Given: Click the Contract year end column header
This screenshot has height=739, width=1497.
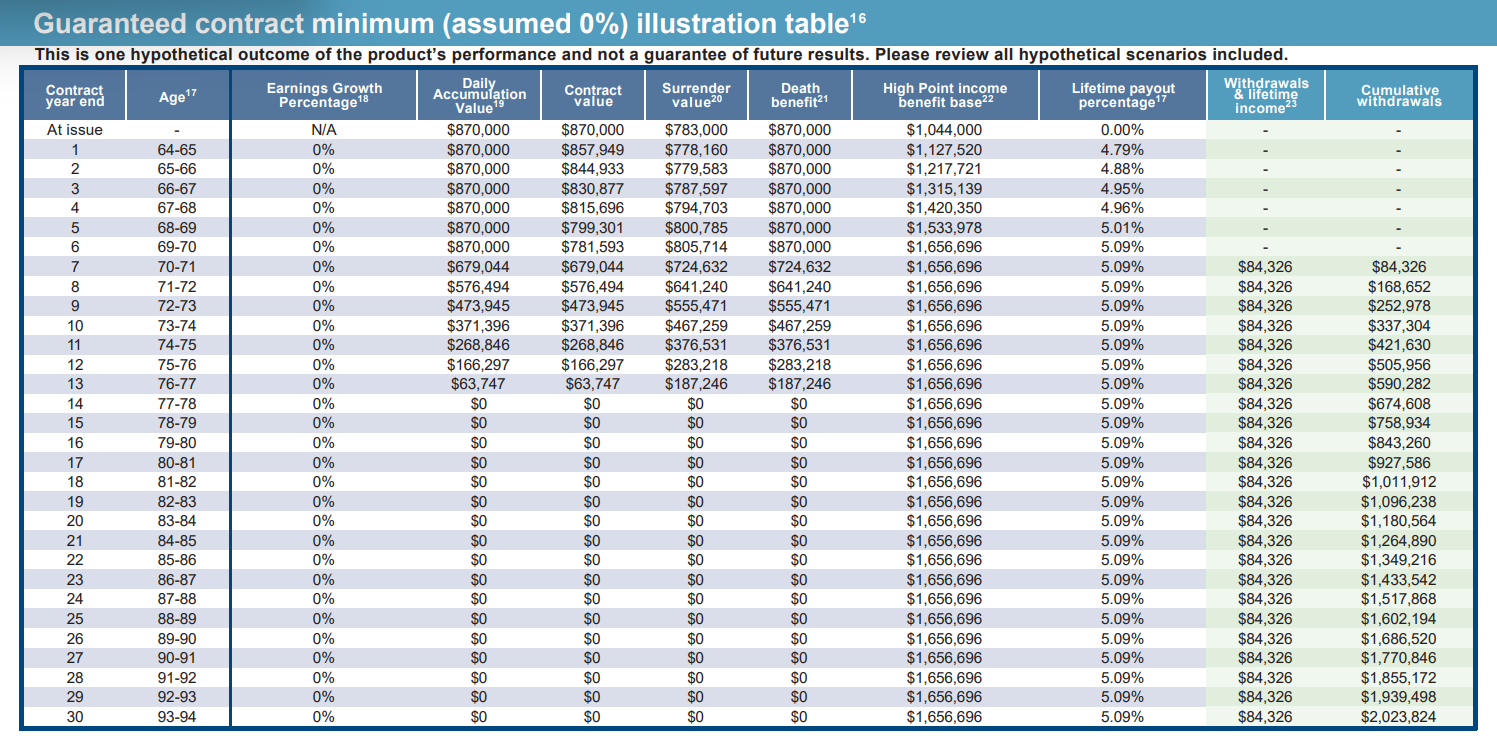Looking at the screenshot, I should (x=75, y=95).
